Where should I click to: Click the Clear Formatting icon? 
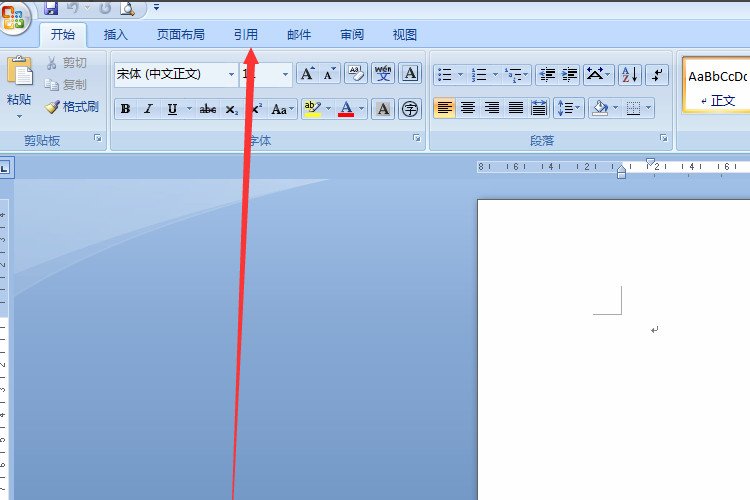click(355, 74)
